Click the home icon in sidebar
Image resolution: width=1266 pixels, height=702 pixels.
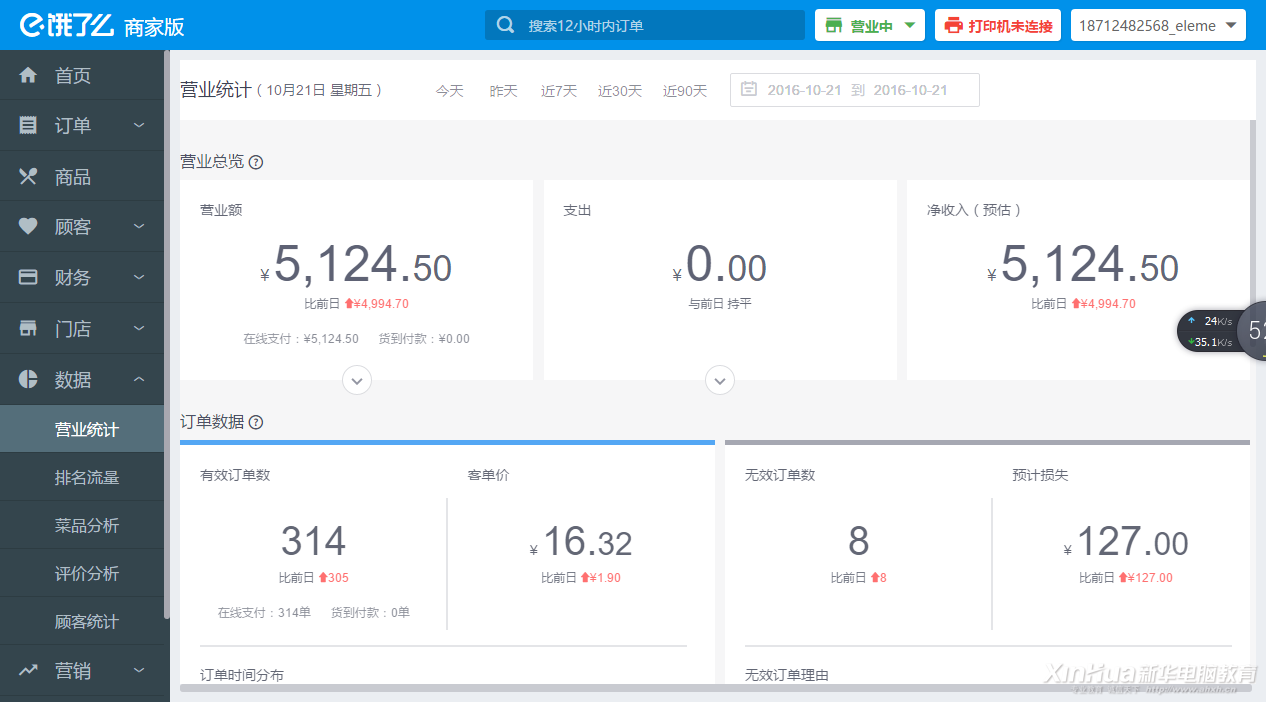[x=28, y=76]
